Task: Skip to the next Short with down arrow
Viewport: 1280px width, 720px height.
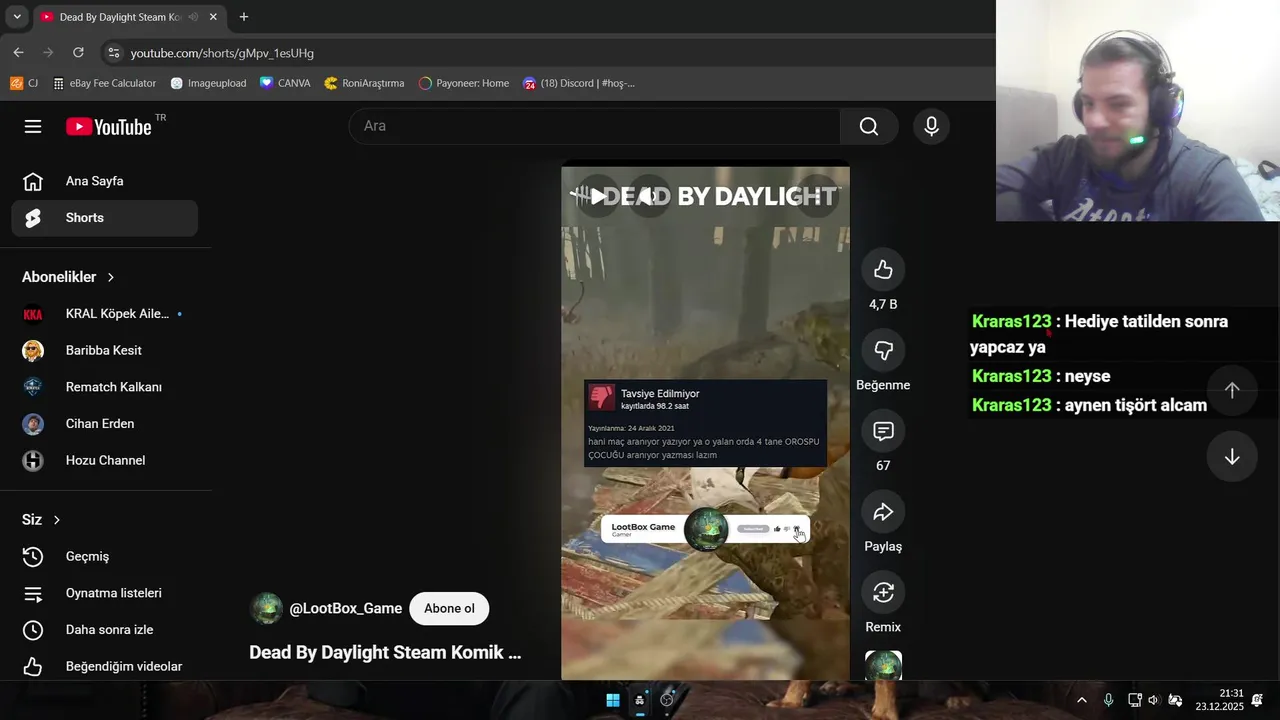Action: [x=1232, y=457]
